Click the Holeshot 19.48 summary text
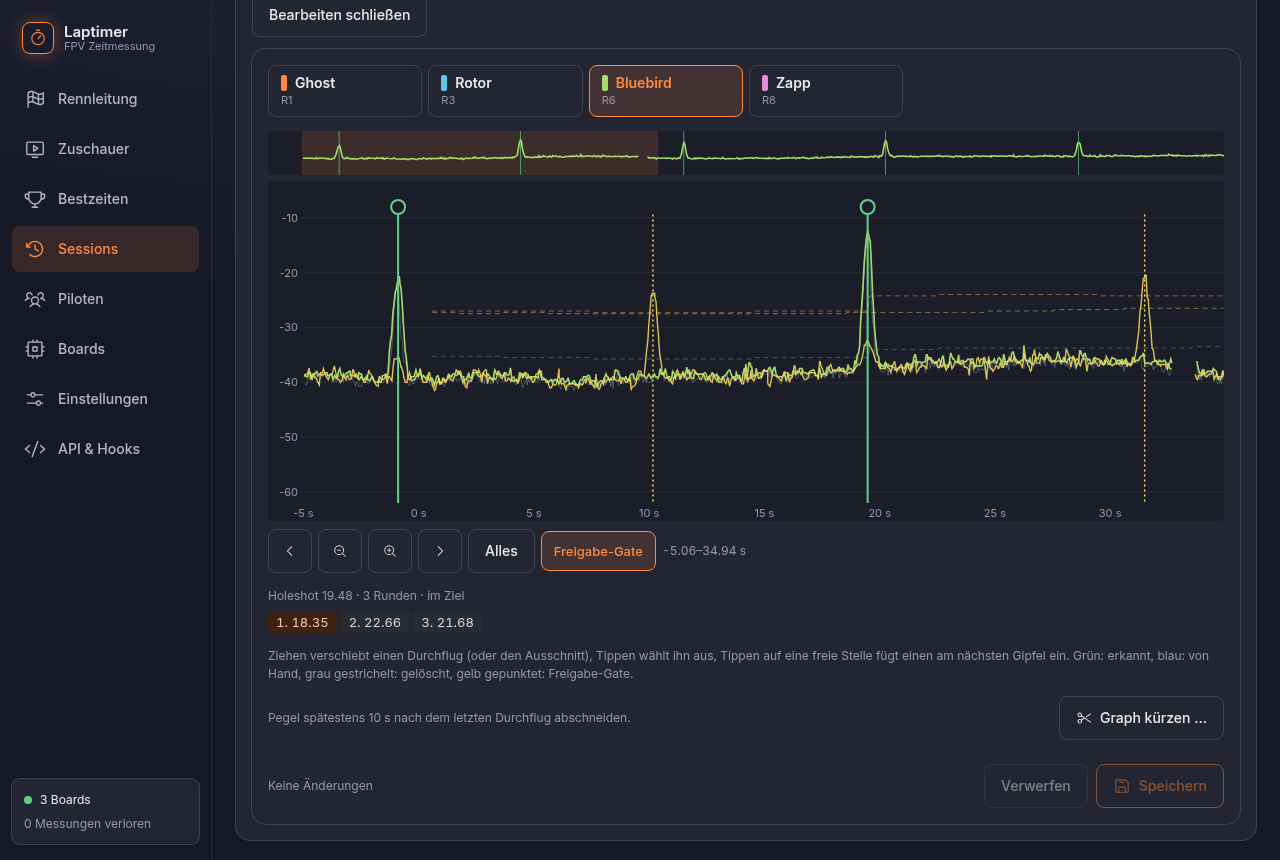 [366, 595]
